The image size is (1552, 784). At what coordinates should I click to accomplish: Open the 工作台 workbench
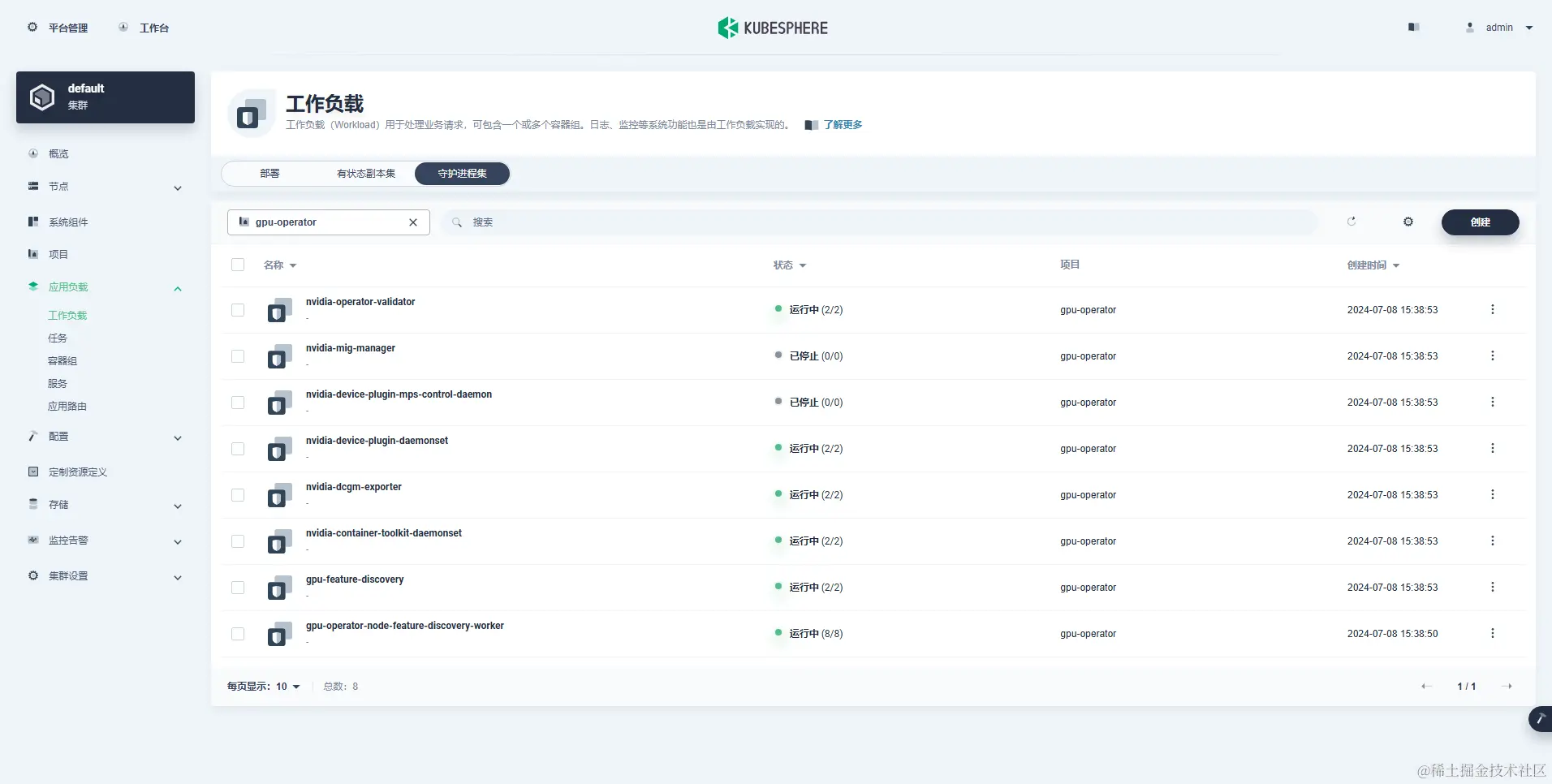[144, 28]
